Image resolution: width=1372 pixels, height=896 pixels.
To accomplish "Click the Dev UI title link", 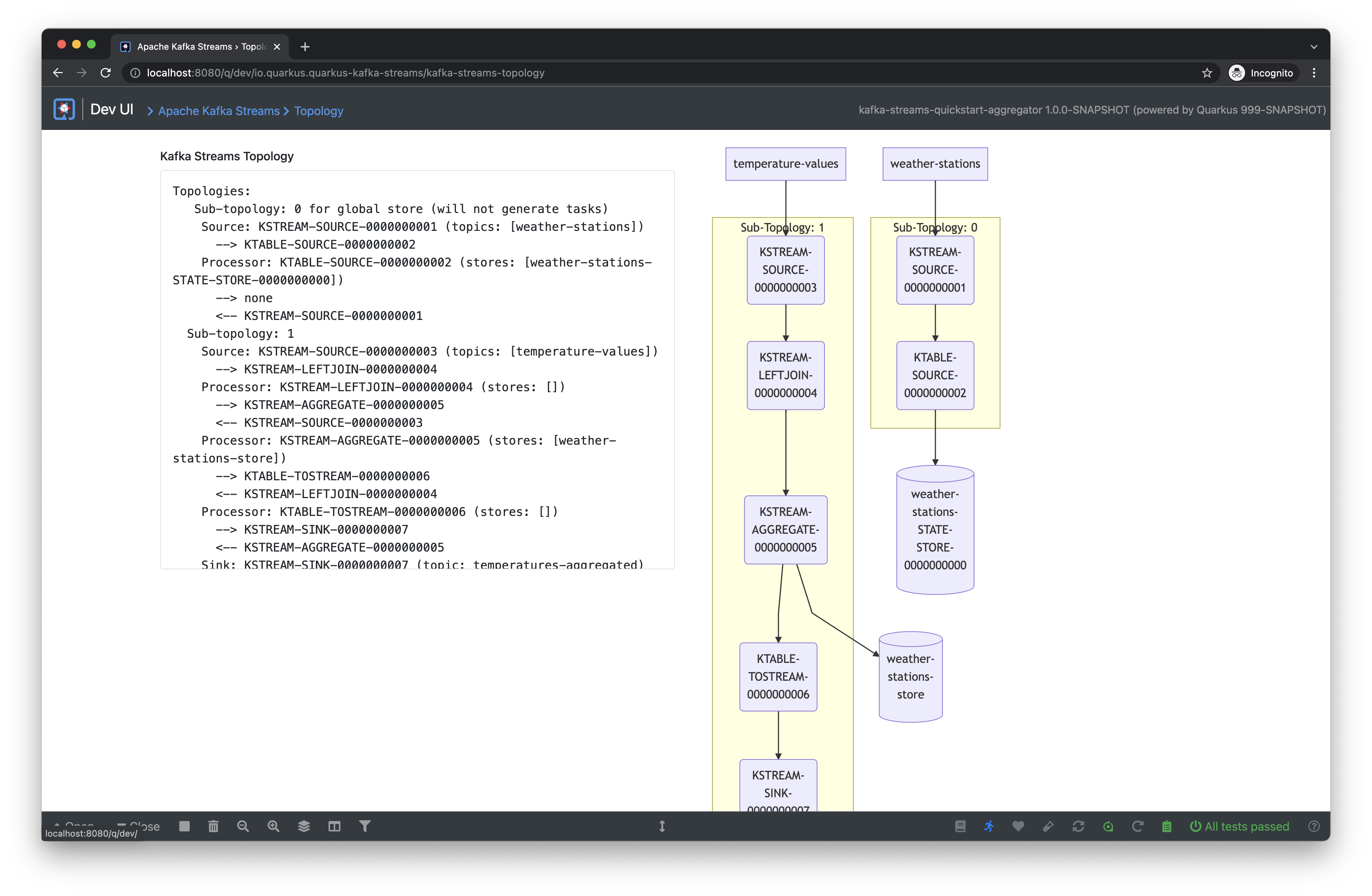I will (x=112, y=109).
